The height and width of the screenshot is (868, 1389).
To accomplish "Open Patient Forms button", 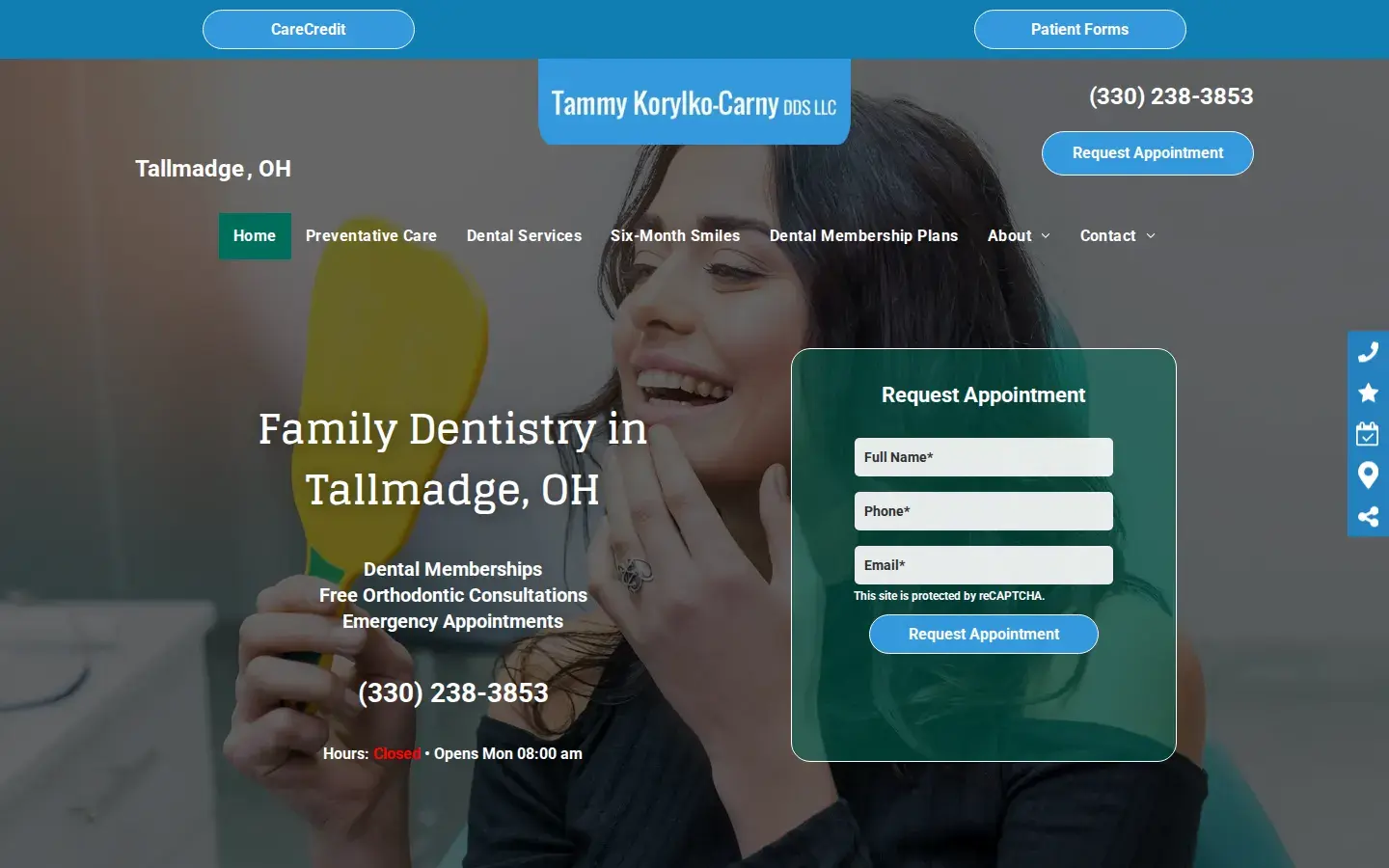I will click(1080, 29).
